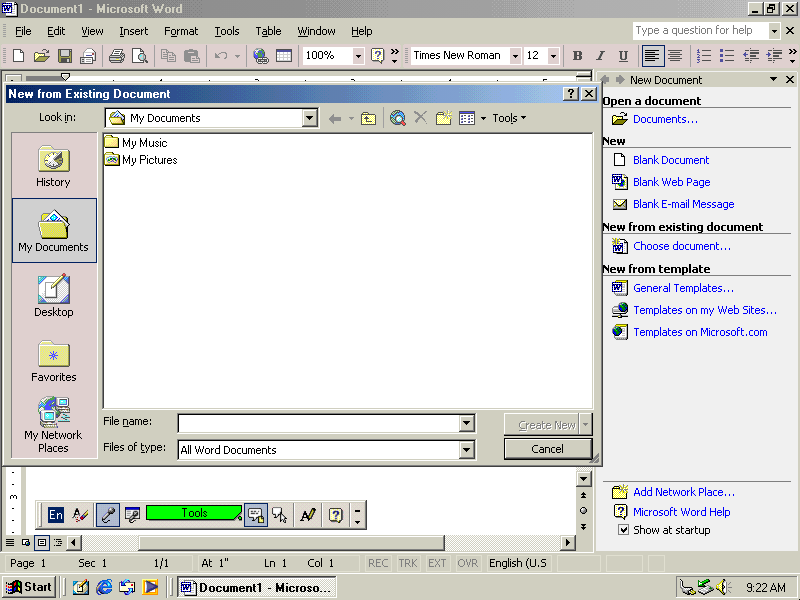Image resolution: width=800 pixels, height=600 pixels.
Task: Toggle numbered list formatting
Action: pos(704,55)
